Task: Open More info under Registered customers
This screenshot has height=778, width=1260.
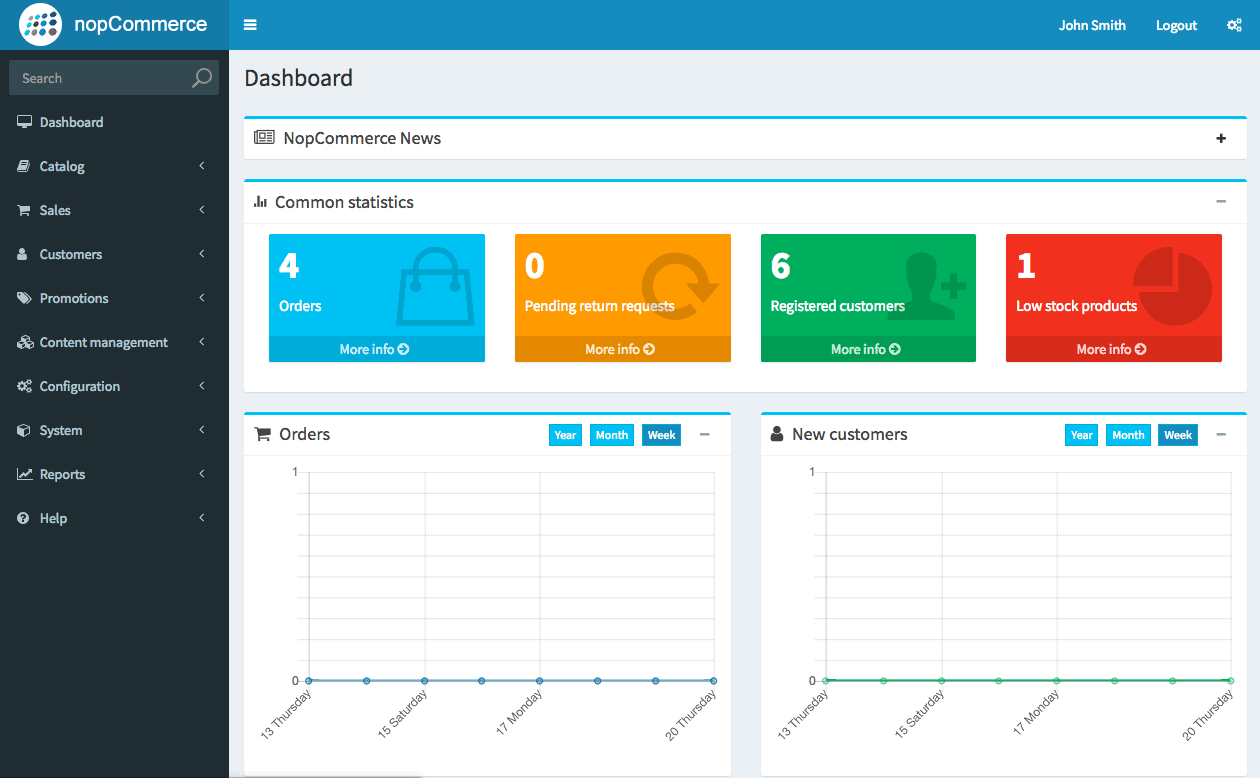Action: tap(868, 349)
